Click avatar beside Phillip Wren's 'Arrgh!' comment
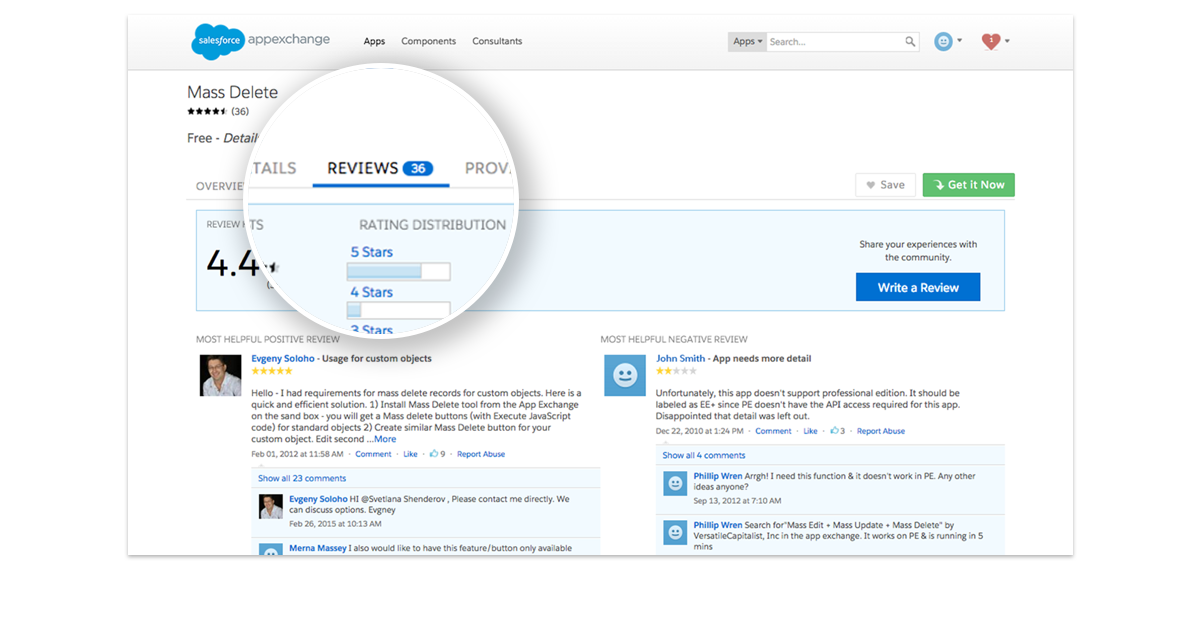Image resolution: width=1200 pixels, height=640 pixels. click(x=676, y=483)
